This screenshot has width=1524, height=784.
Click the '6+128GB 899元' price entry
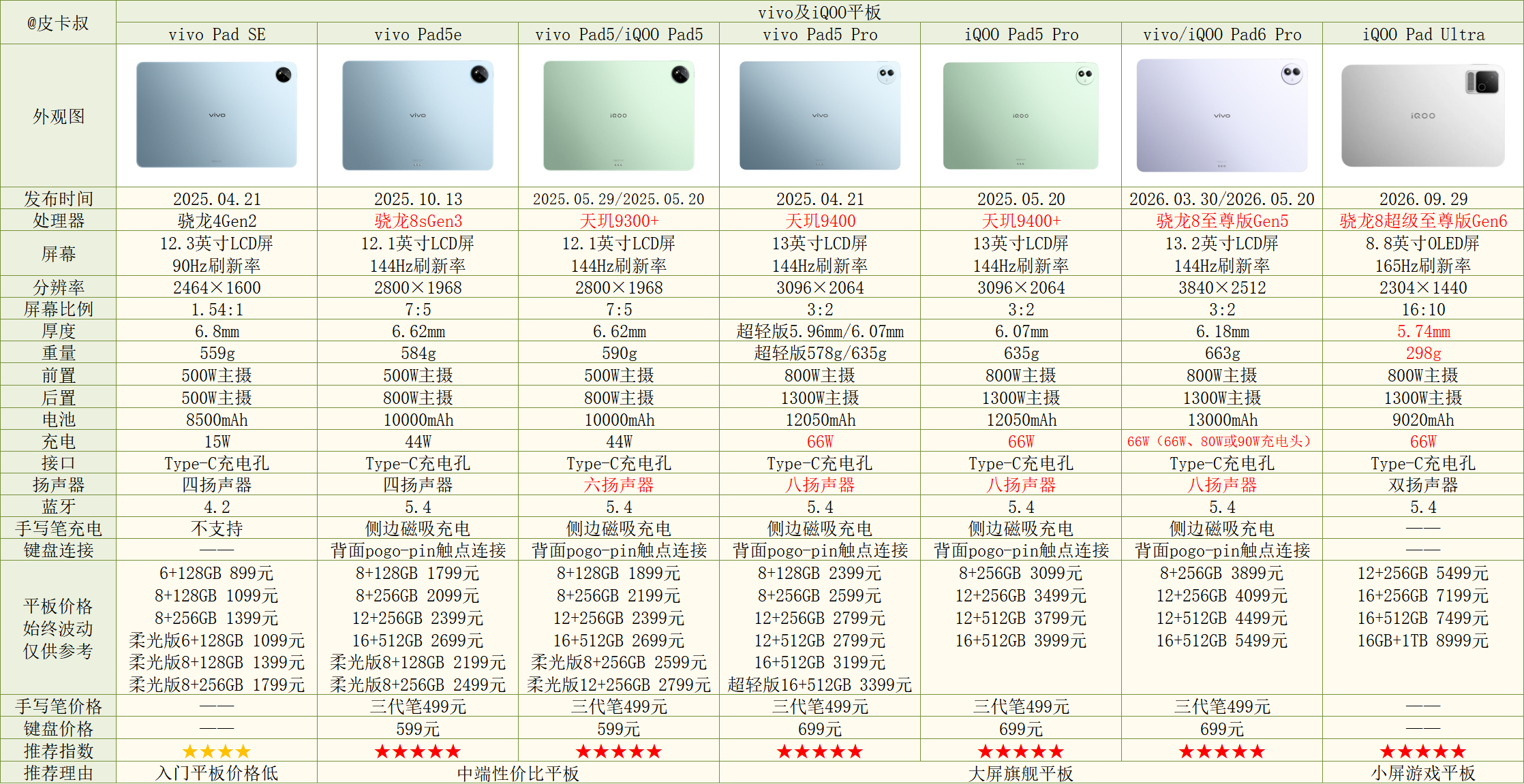click(217, 574)
